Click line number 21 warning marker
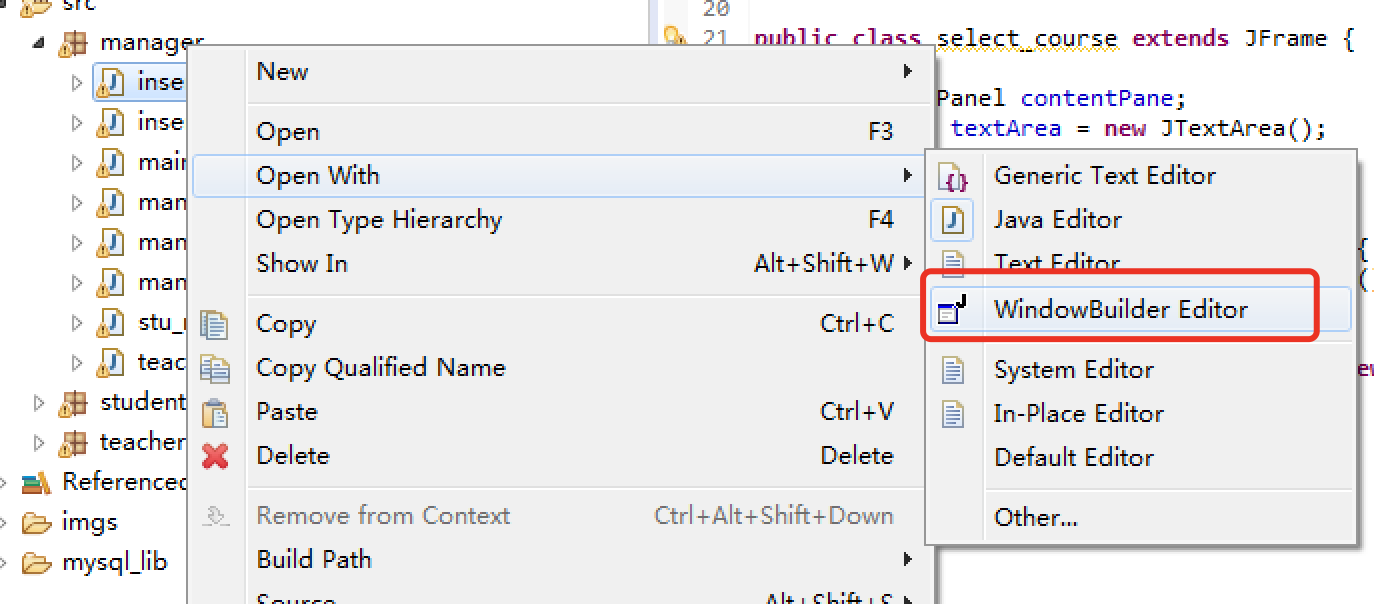1374x604 pixels. [x=676, y=39]
